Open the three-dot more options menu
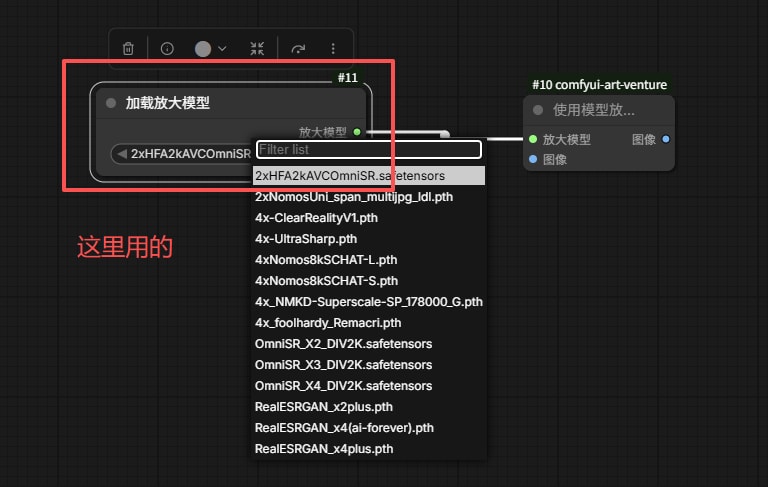 333,48
